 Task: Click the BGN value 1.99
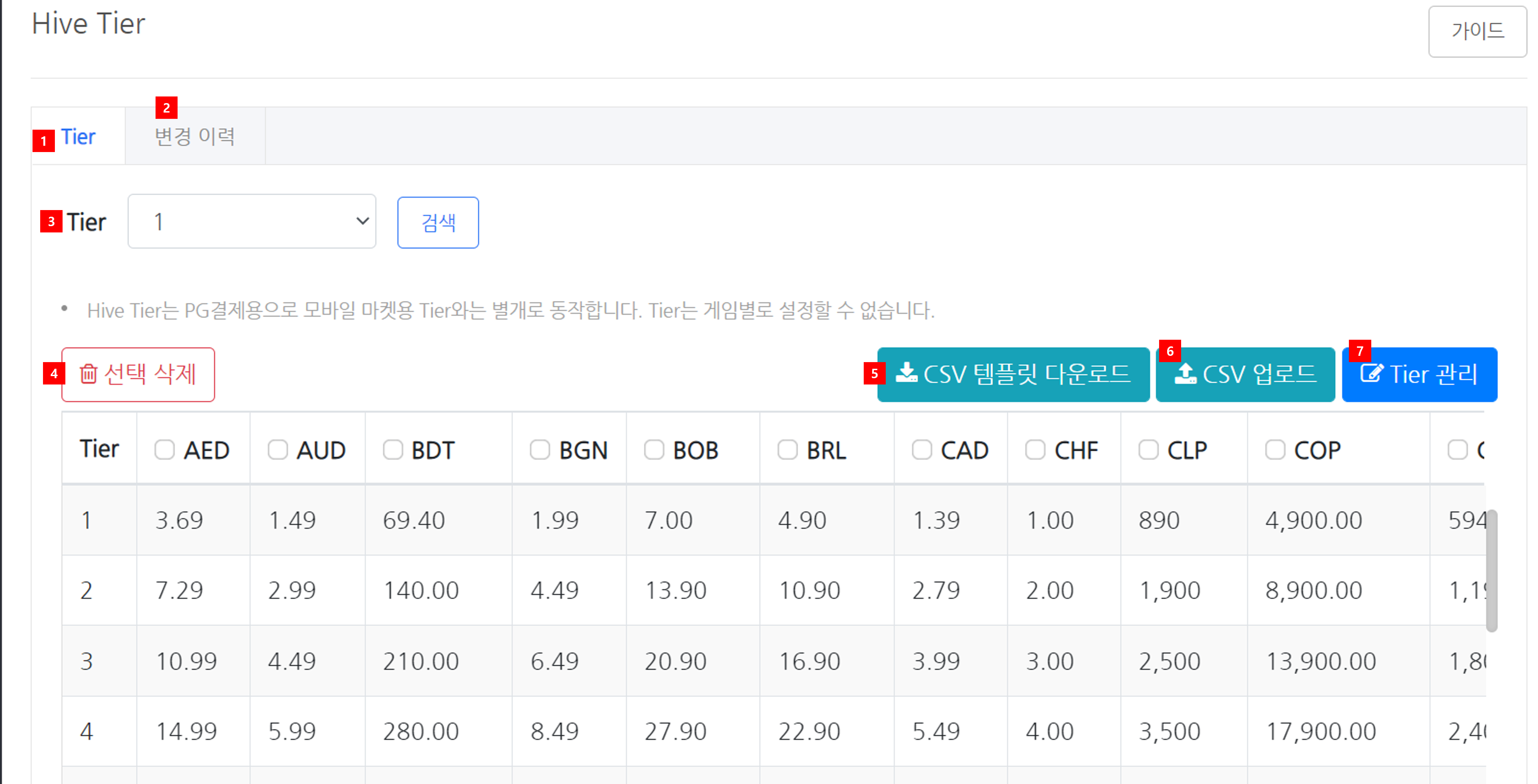(x=555, y=520)
